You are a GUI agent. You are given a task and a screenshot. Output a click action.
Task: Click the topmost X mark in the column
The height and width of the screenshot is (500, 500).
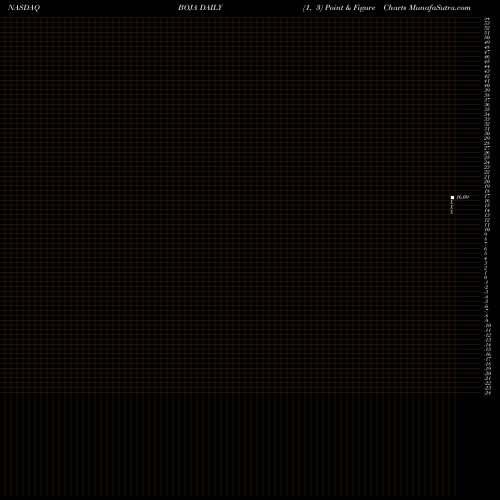click(452, 202)
